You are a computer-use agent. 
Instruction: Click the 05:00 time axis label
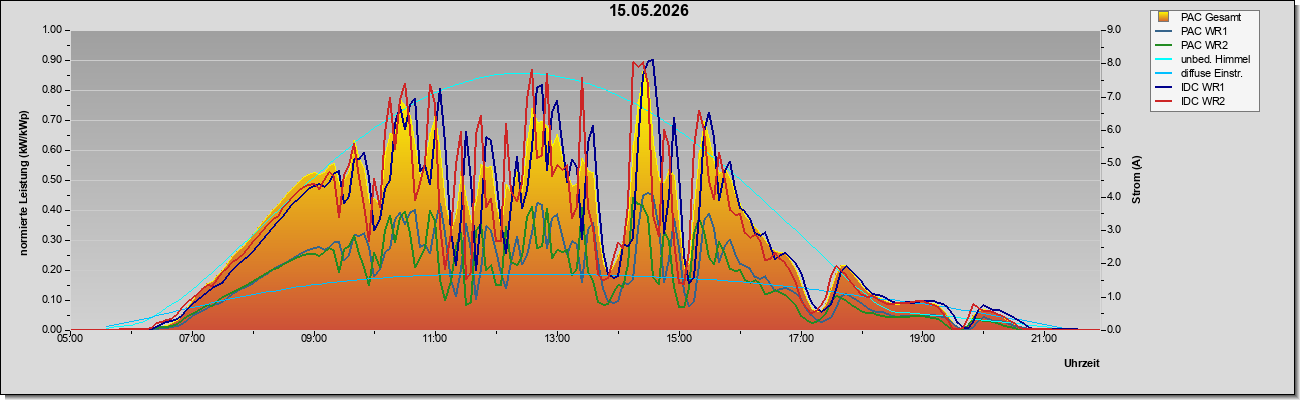pos(70,339)
